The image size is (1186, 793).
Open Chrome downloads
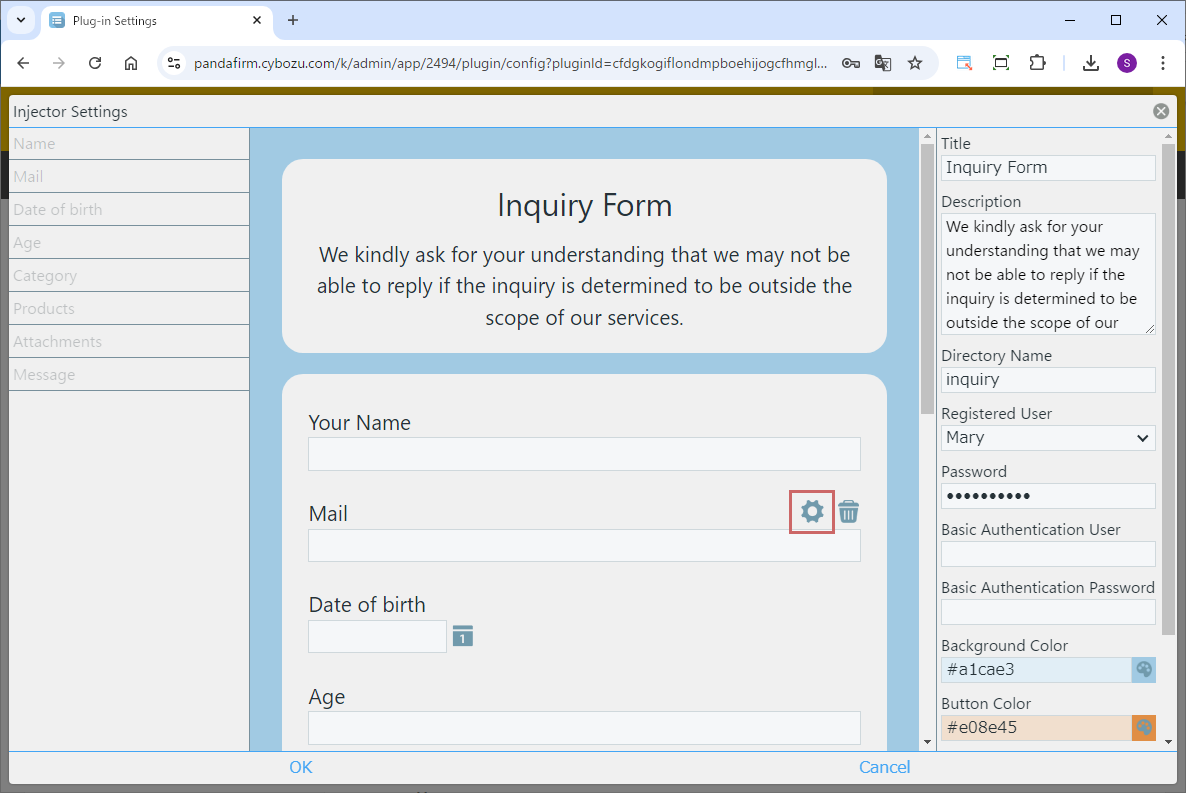click(1091, 63)
